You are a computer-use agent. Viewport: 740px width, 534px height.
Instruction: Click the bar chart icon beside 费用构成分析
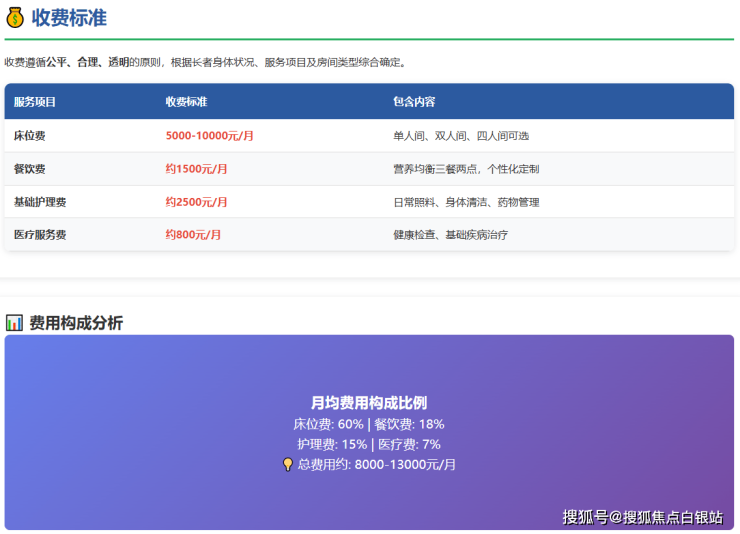point(14,322)
